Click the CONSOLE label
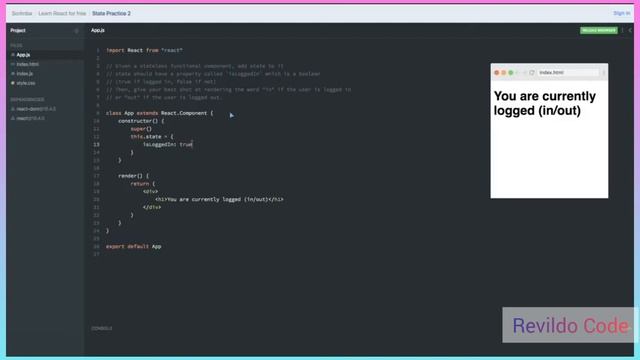The width and height of the screenshot is (640, 360). point(102,328)
